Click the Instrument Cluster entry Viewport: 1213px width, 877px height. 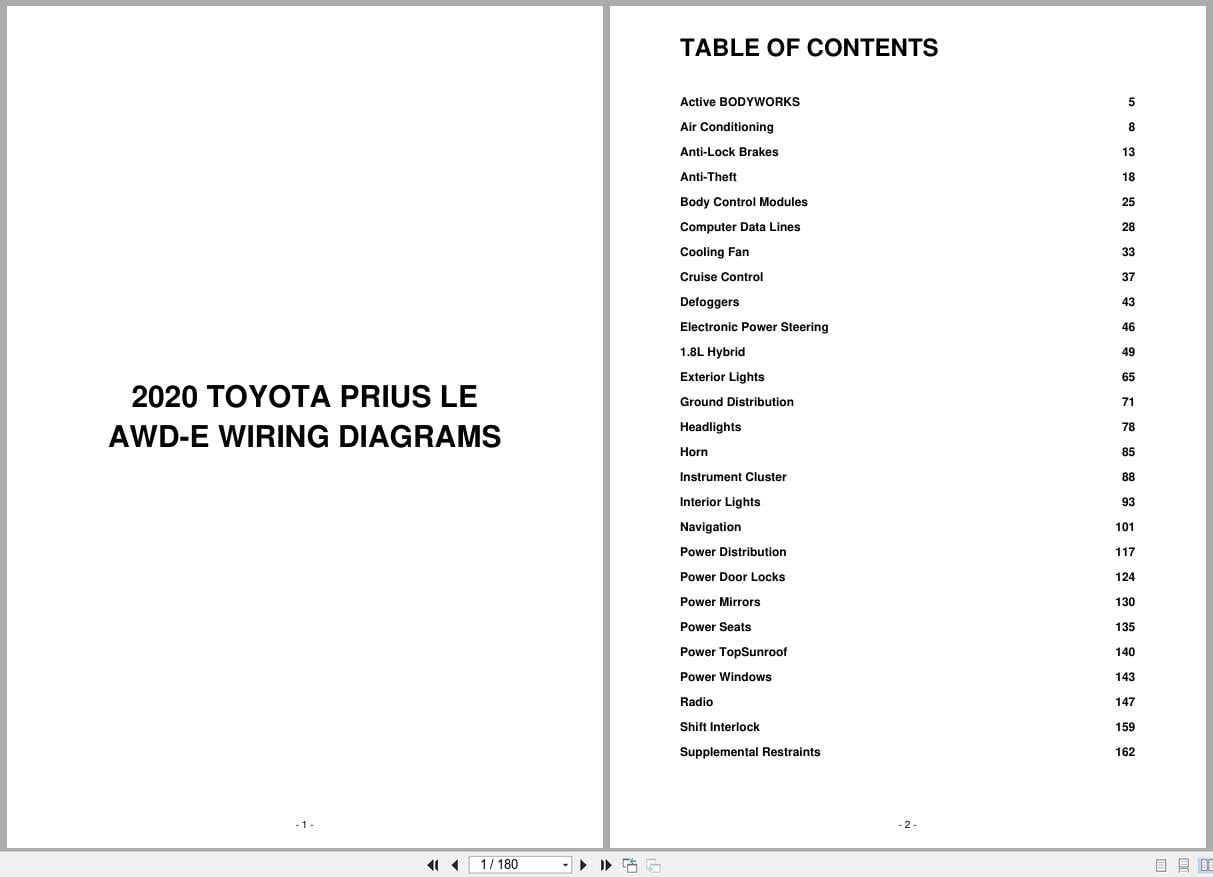point(733,477)
